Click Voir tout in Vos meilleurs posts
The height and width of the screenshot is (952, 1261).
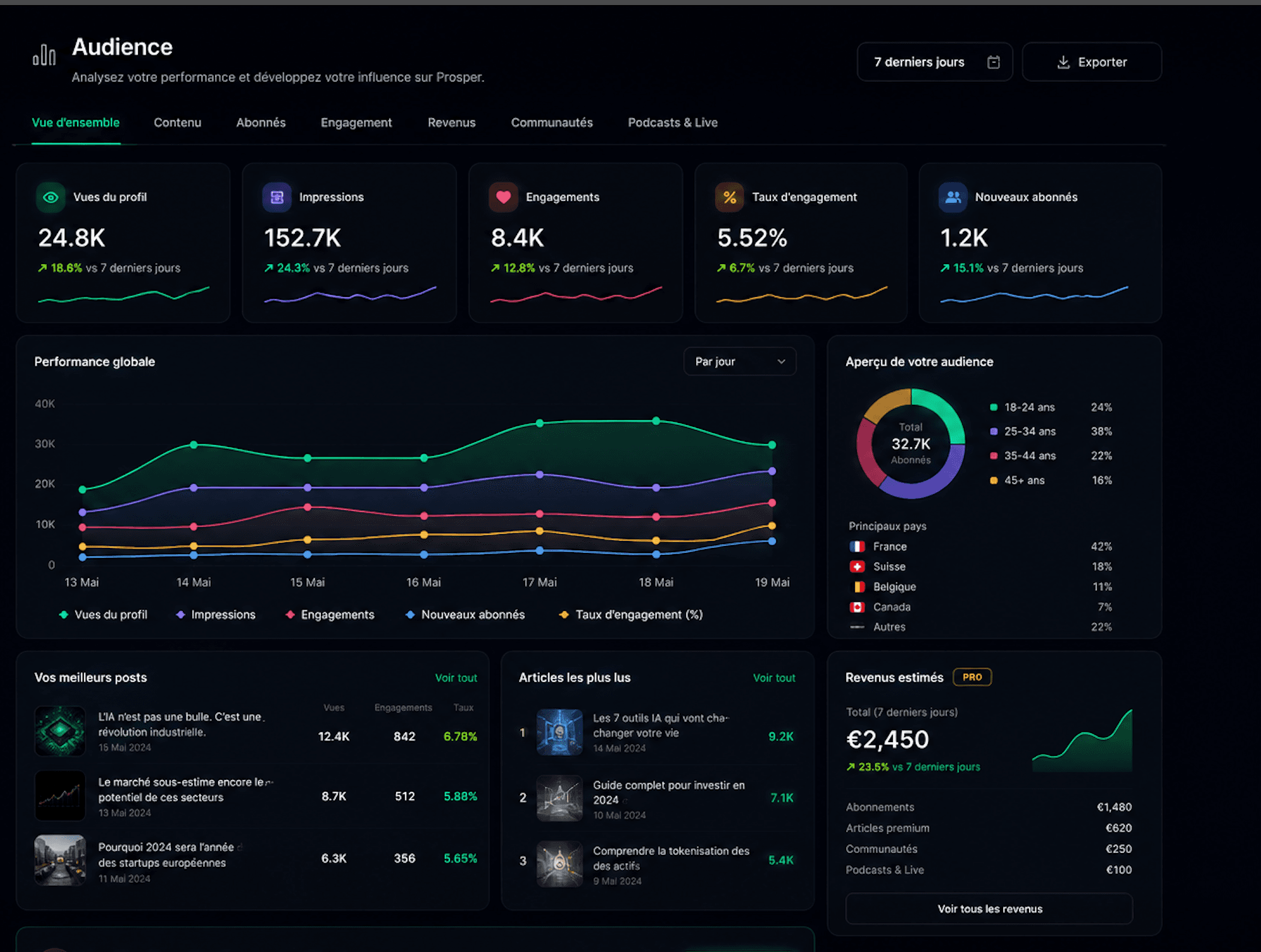(x=456, y=678)
